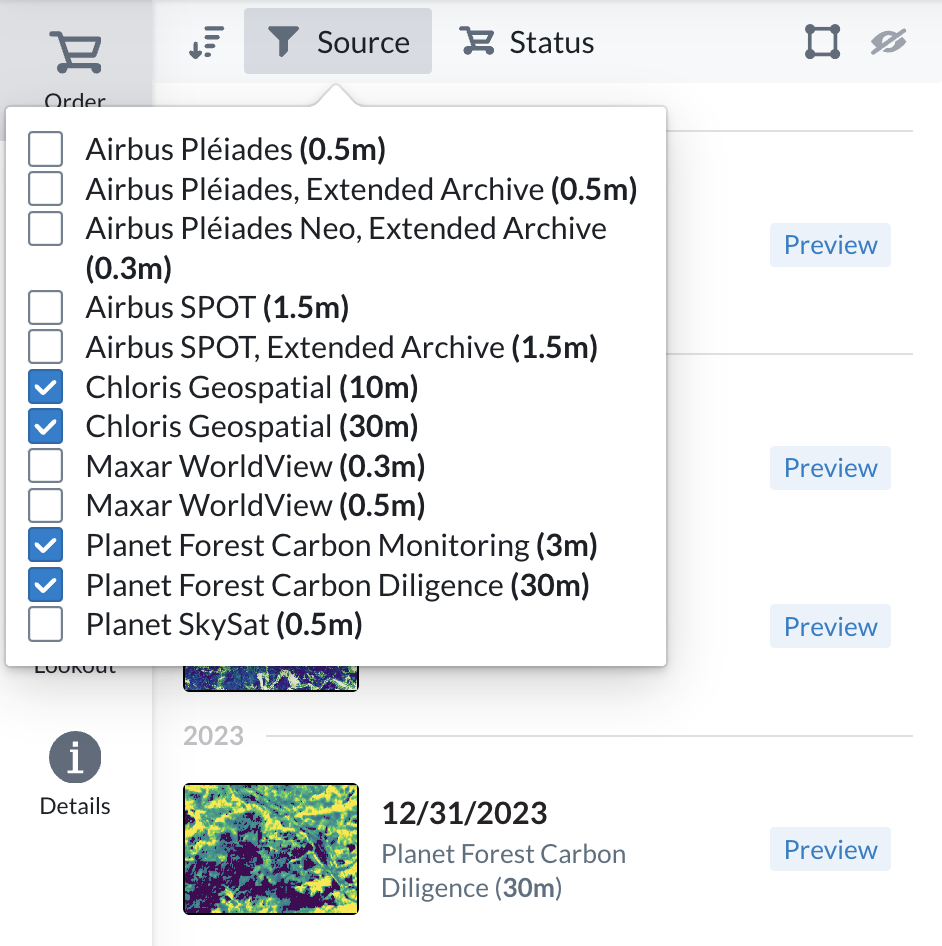Uncheck Planet Forest Carbon Diligence (30m)

point(45,585)
